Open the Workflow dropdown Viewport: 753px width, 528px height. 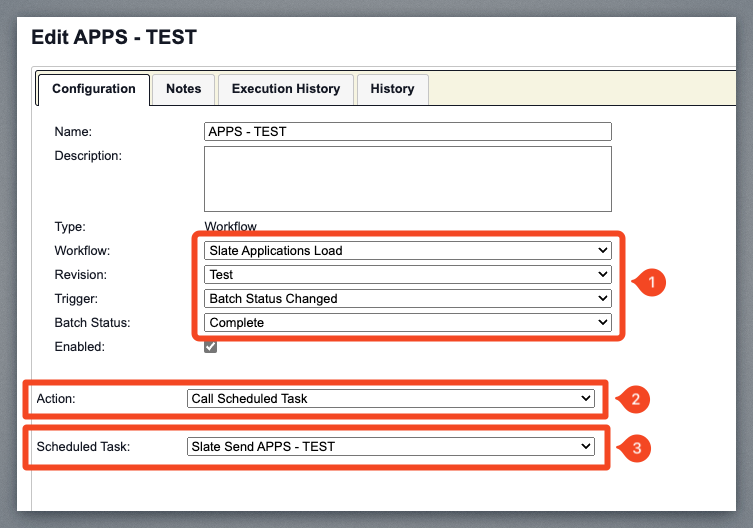coord(407,250)
